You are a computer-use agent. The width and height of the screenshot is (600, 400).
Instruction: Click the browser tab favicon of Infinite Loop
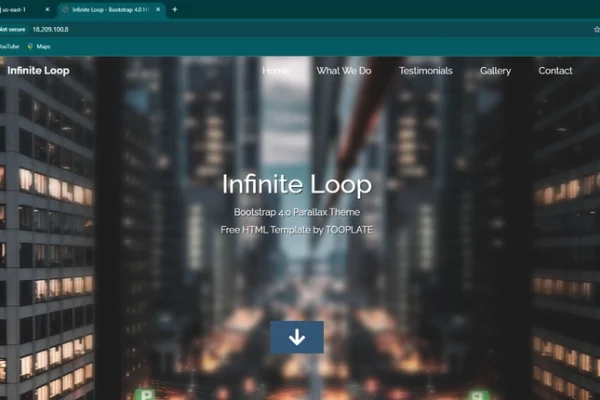click(65, 10)
